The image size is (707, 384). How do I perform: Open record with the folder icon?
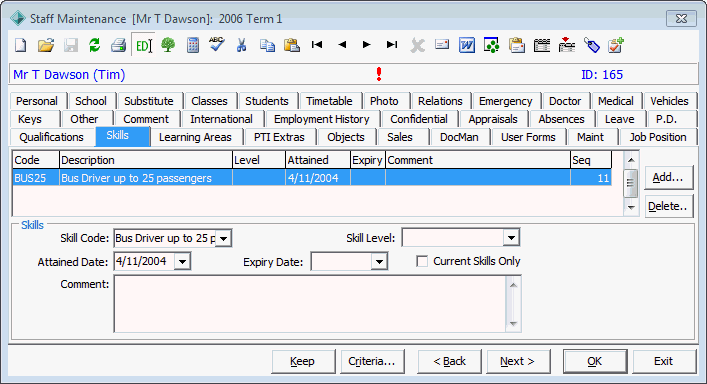(46, 45)
